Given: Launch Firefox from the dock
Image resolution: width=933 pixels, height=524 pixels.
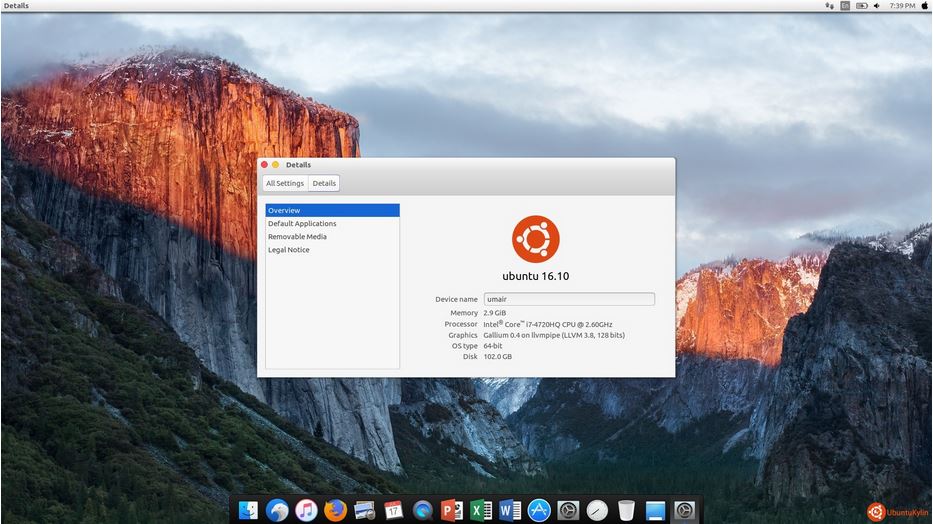Looking at the screenshot, I should tap(336, 510).
